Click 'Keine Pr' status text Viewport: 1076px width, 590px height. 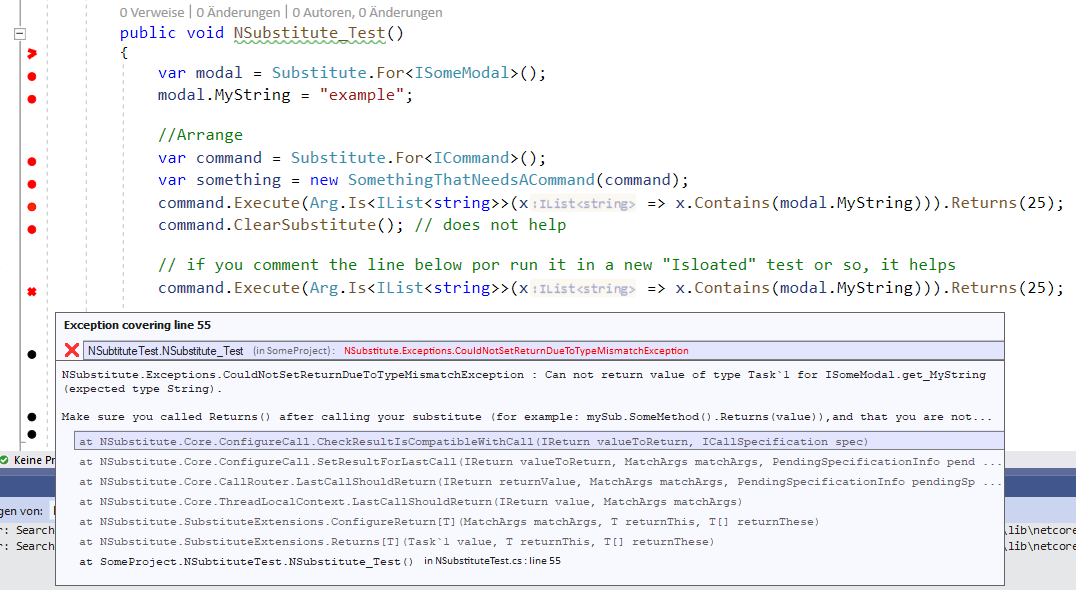(x=34, y=460)
